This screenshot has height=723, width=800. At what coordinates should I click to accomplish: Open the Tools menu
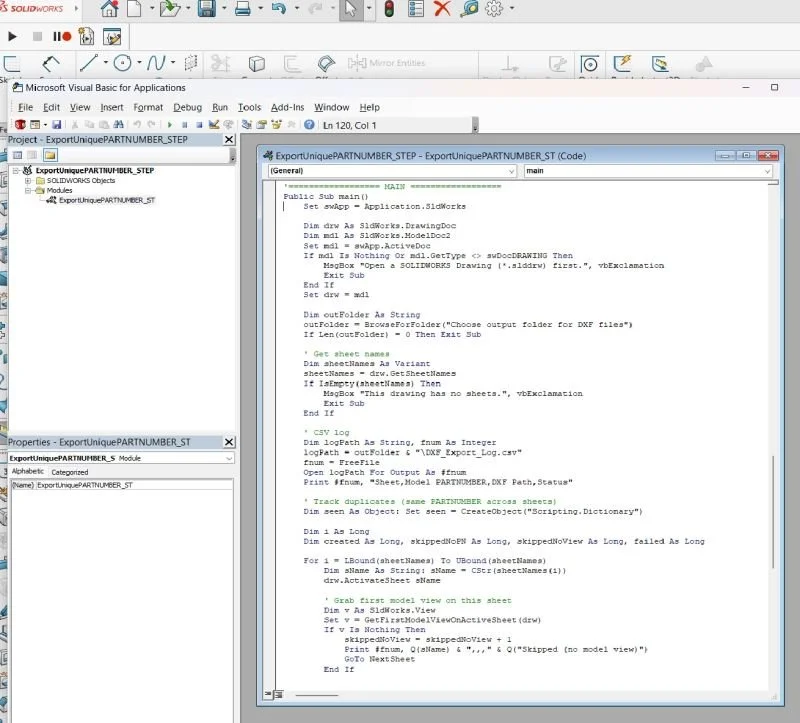[249, 107]
